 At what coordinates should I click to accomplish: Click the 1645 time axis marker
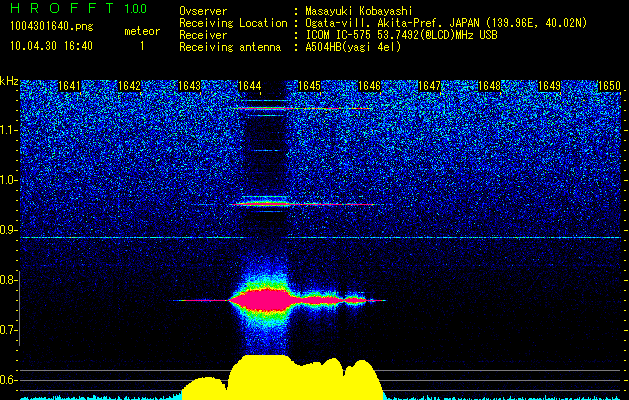click(x=309, y=86)
